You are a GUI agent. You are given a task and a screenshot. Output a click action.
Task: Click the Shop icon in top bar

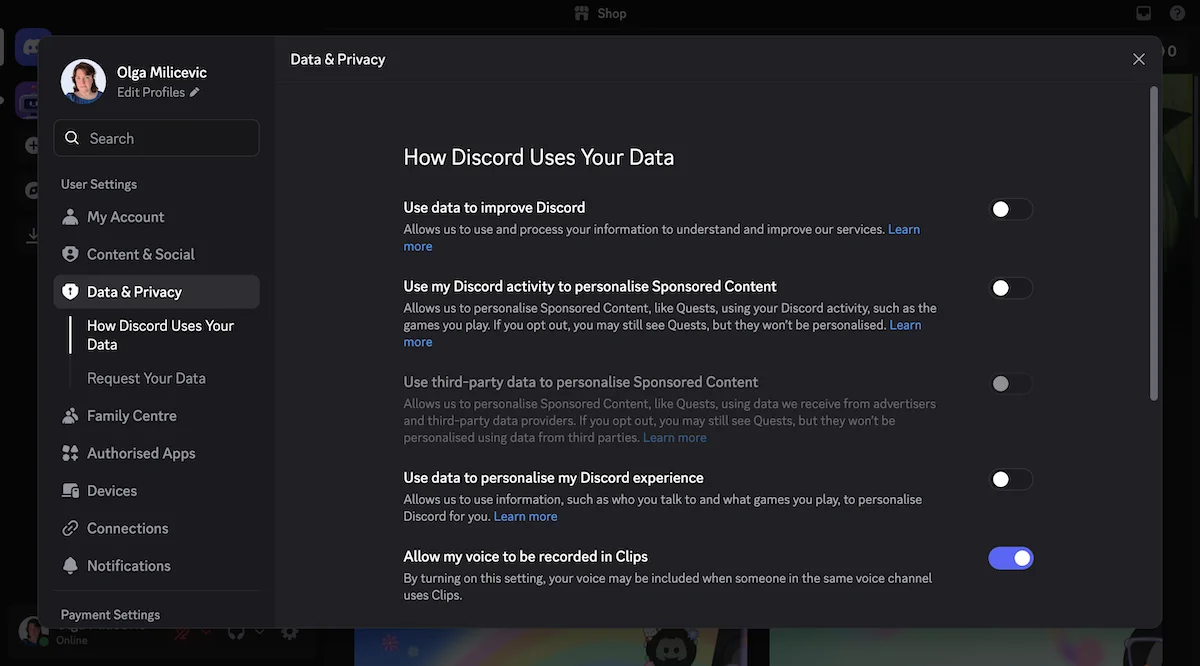pyautogui.click(x=582, y=13)
